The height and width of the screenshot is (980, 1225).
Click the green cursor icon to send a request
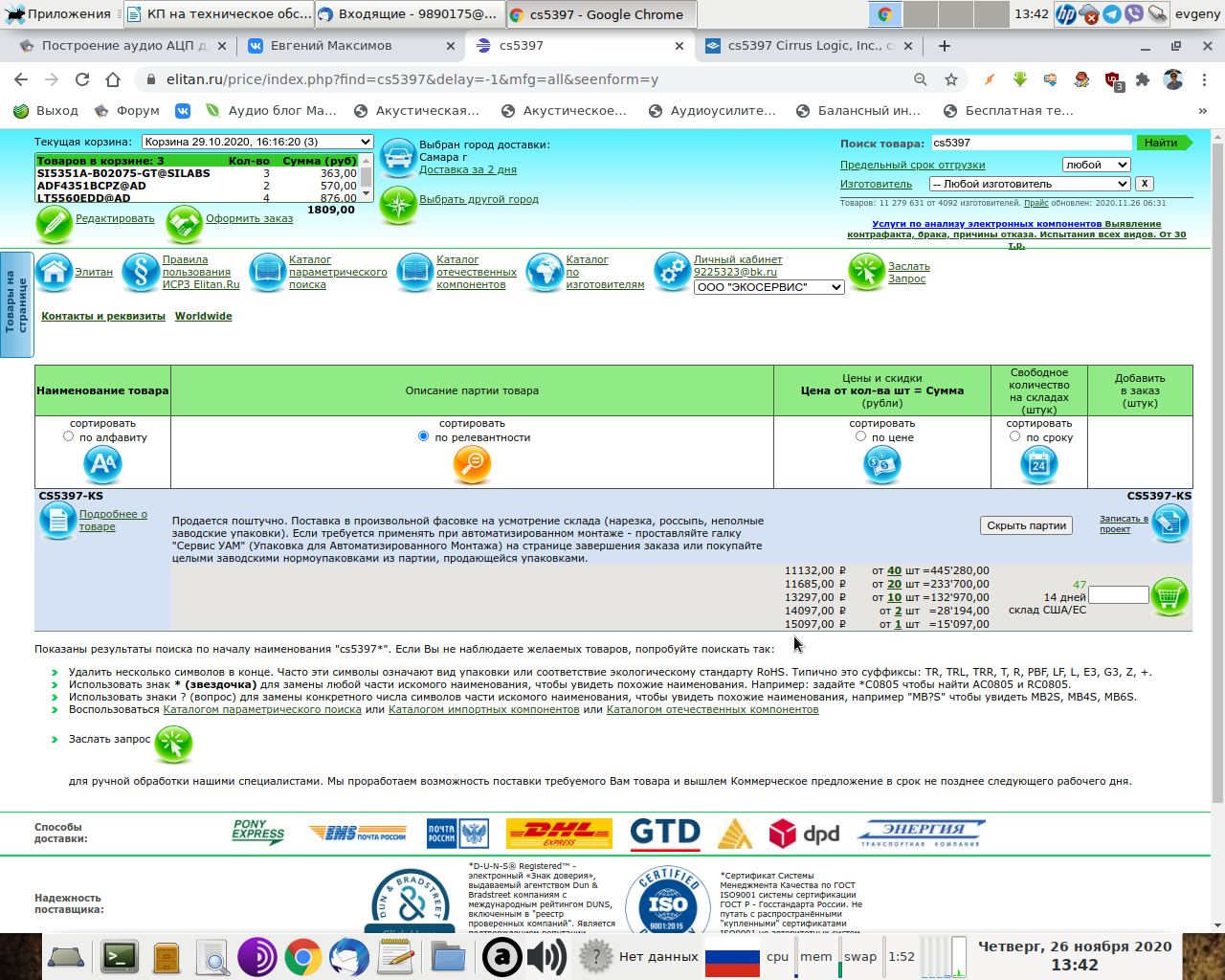(x=867, y=272)
